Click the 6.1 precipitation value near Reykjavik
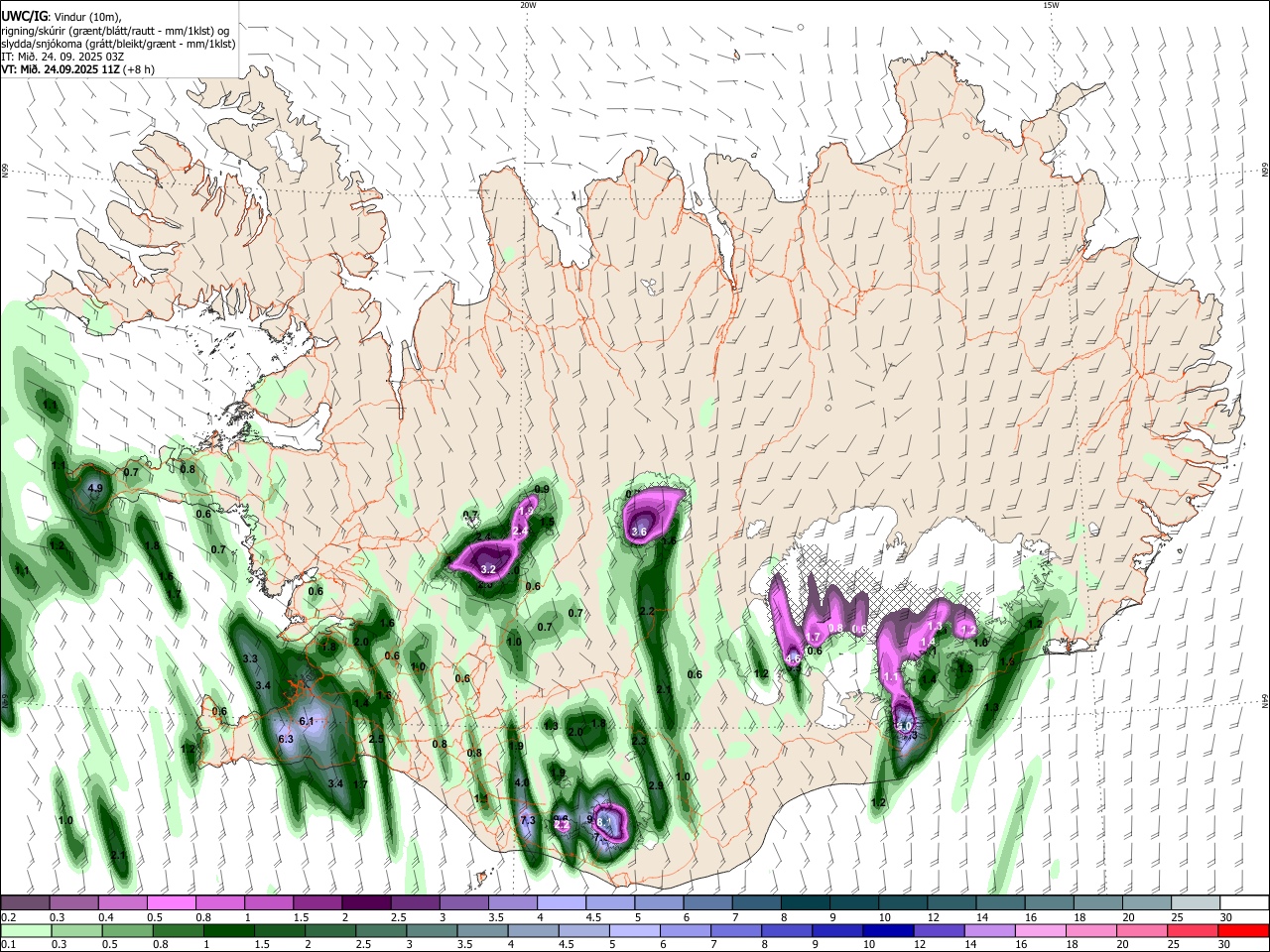 pyautogui.click(x=307, y=721)
